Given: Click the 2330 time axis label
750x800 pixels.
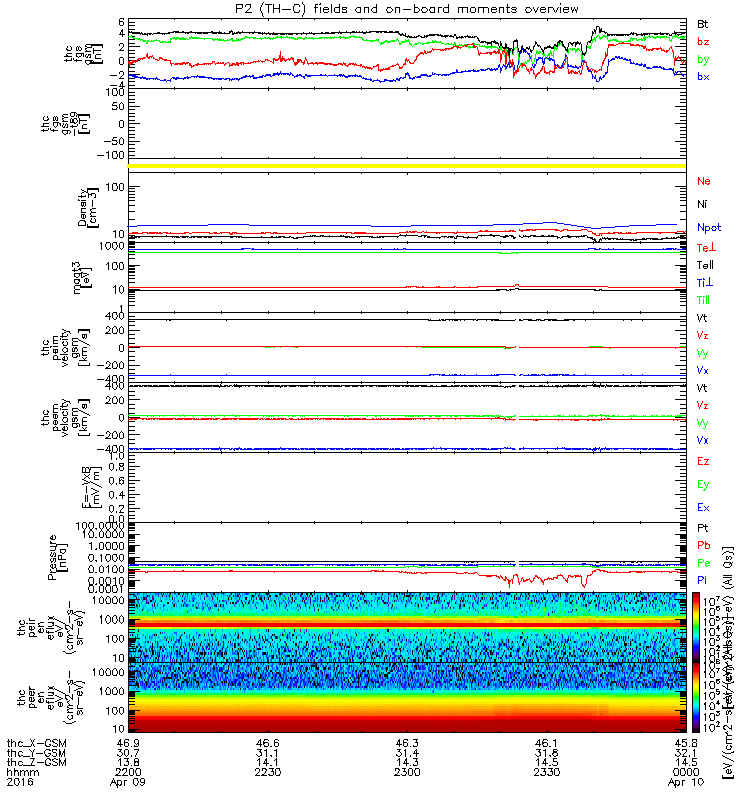Looking at the screenshot, I should pyautogui.click(x=546, y=772).
